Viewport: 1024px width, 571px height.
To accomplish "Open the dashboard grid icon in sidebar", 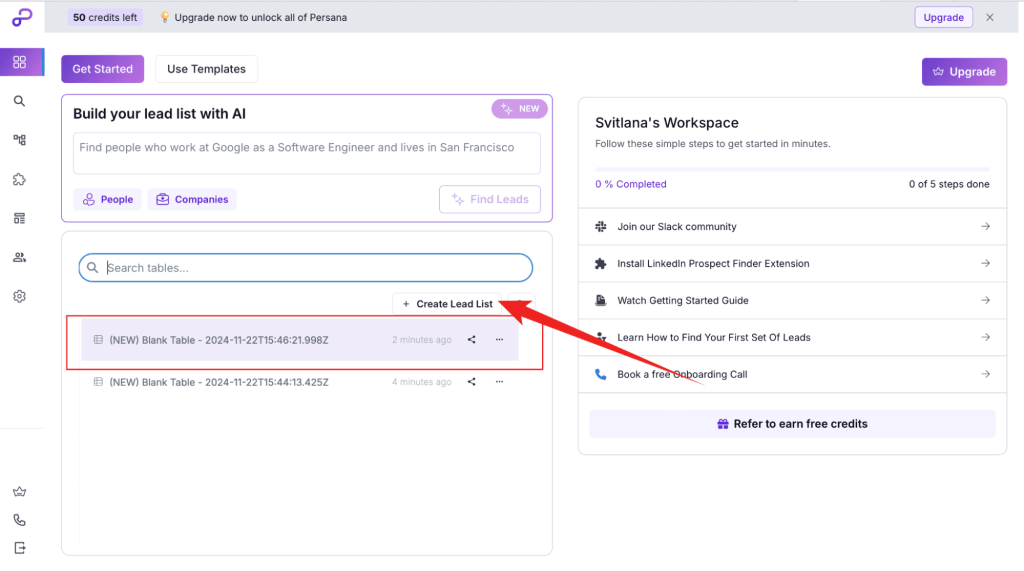I will (x=20, y=62).
